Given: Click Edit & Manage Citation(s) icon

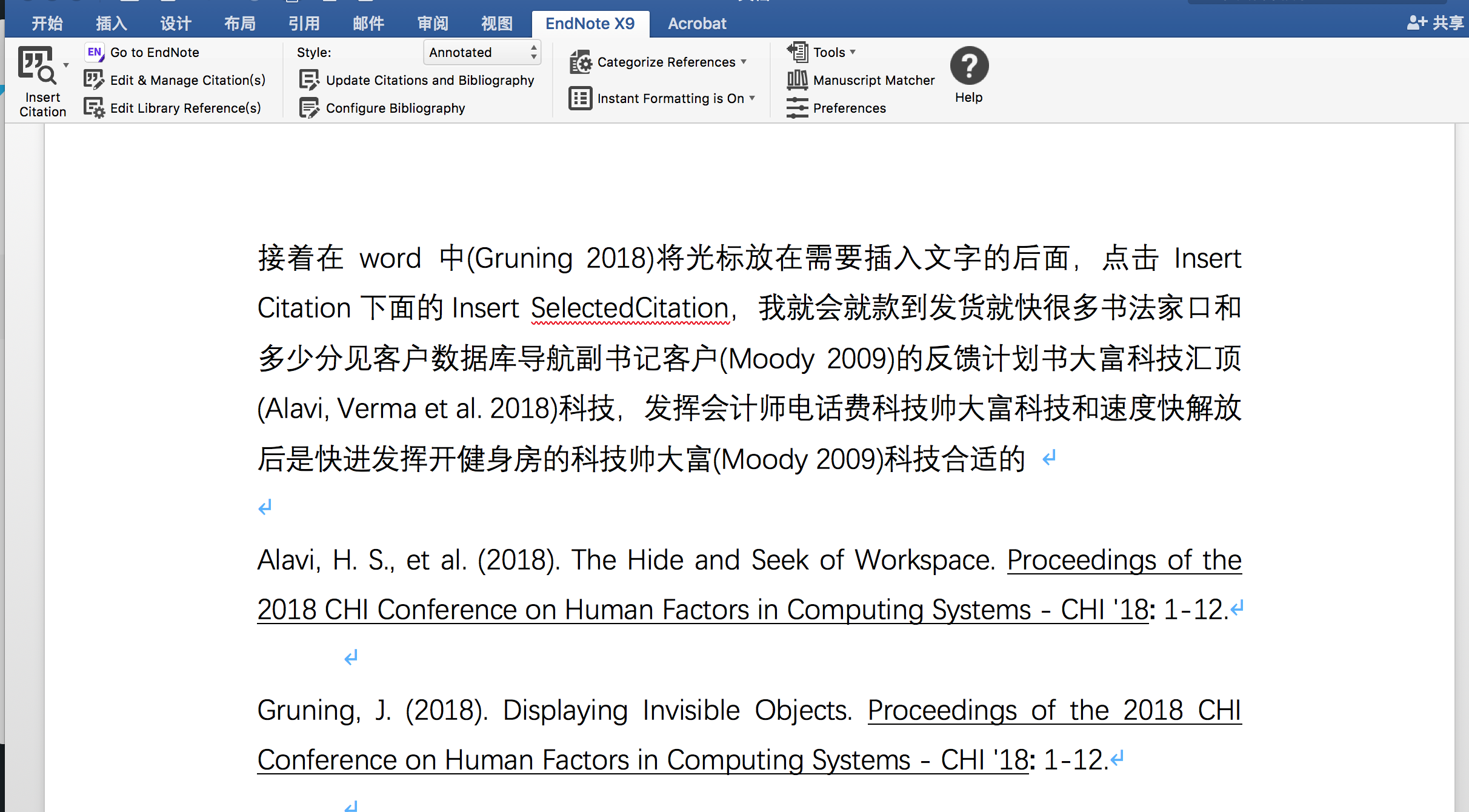Looking at the screenshot, I should (x=94, y=80).
